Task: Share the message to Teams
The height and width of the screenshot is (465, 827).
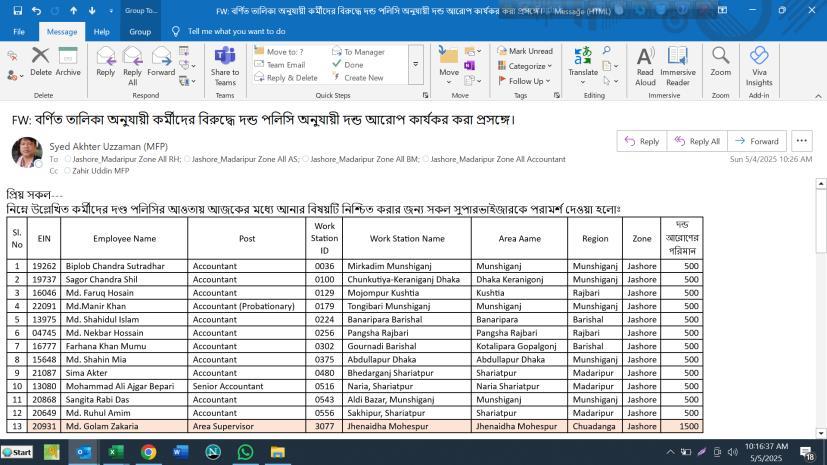Action: [x=225, y=66]
